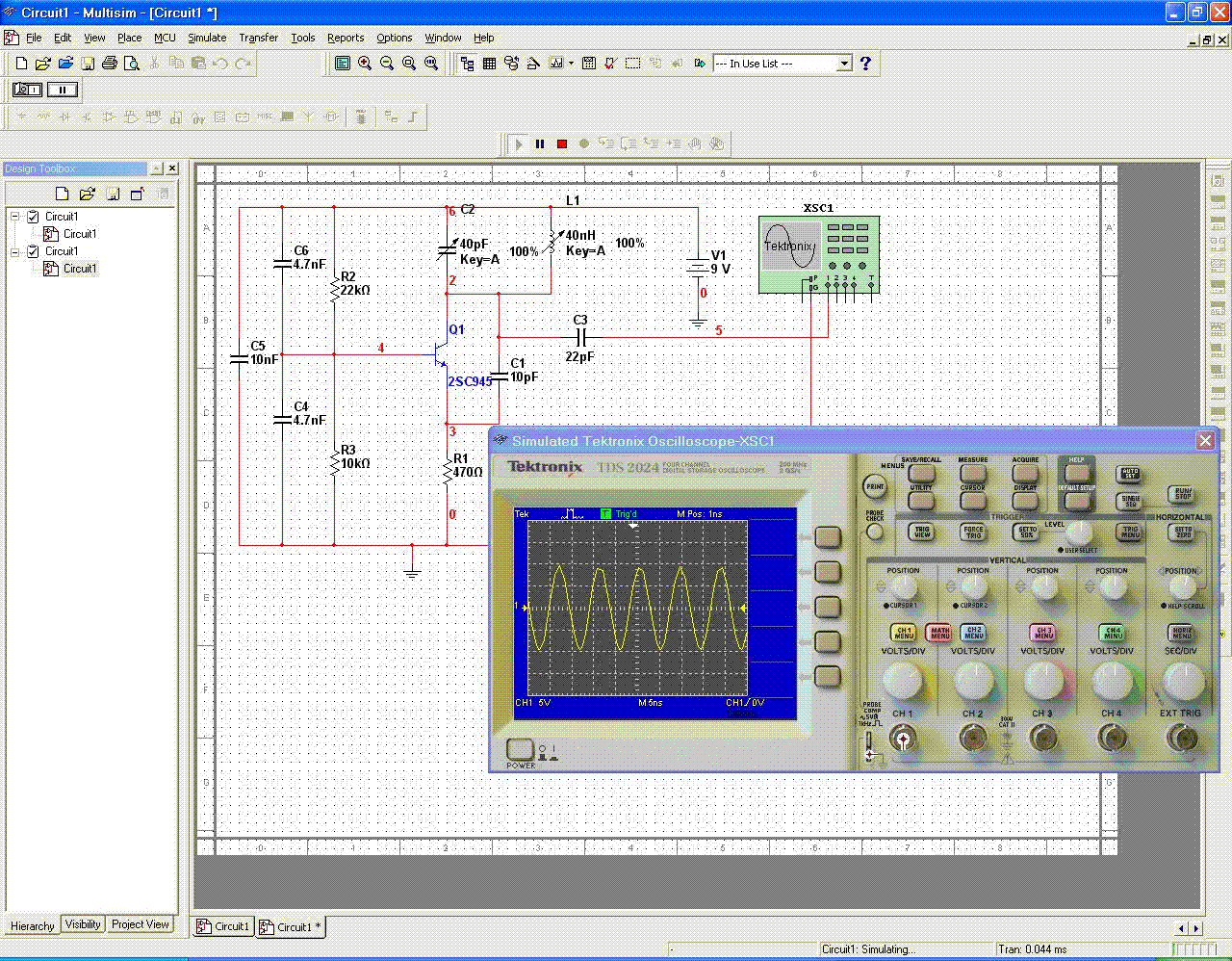Open the Spreadsheet View icon

click(489, 64)
